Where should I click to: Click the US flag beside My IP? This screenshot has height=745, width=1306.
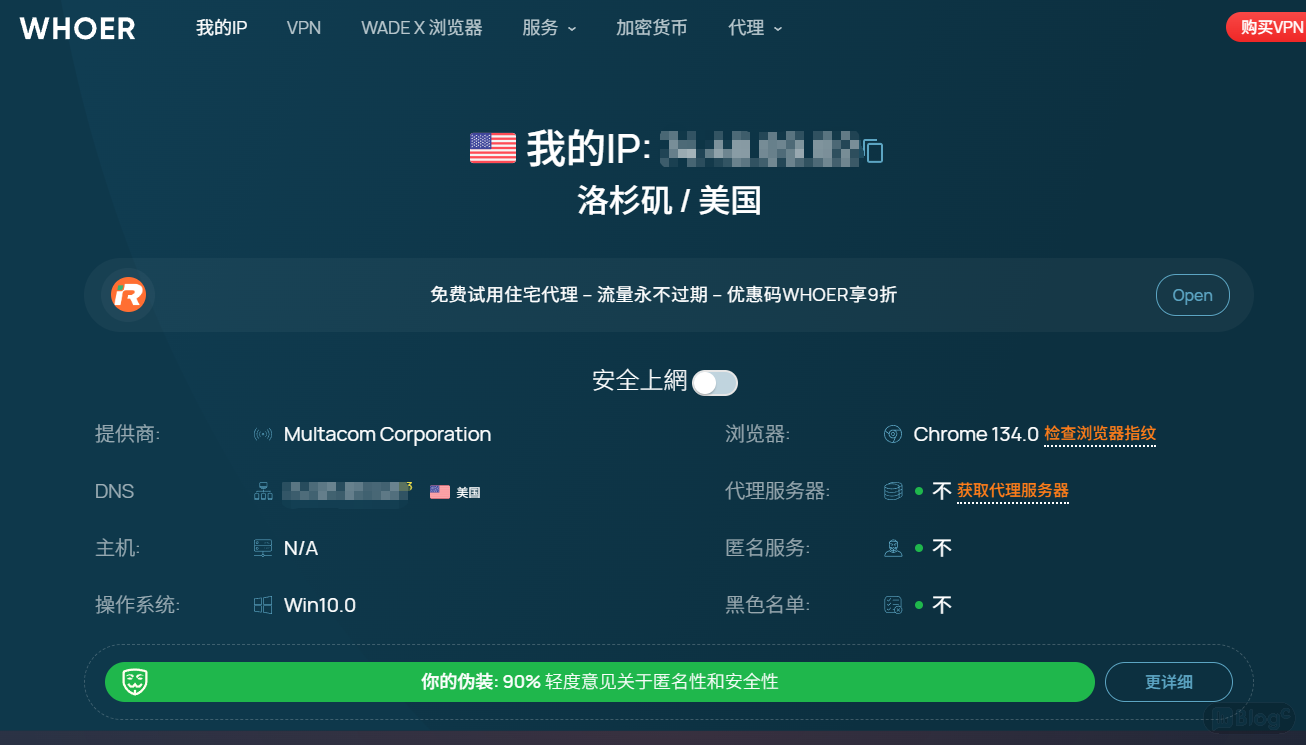492,148
